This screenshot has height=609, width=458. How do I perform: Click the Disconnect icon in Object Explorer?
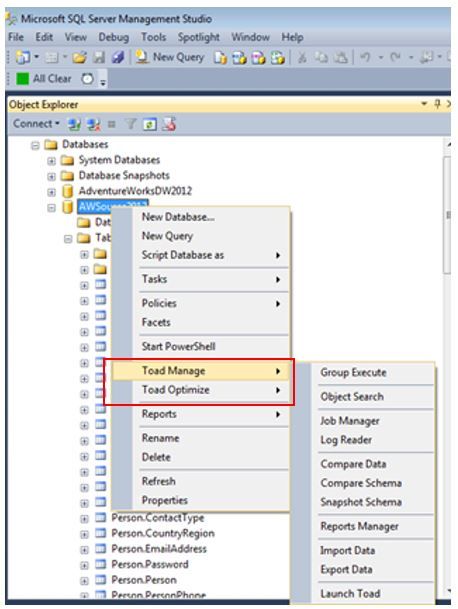(93, 124)
